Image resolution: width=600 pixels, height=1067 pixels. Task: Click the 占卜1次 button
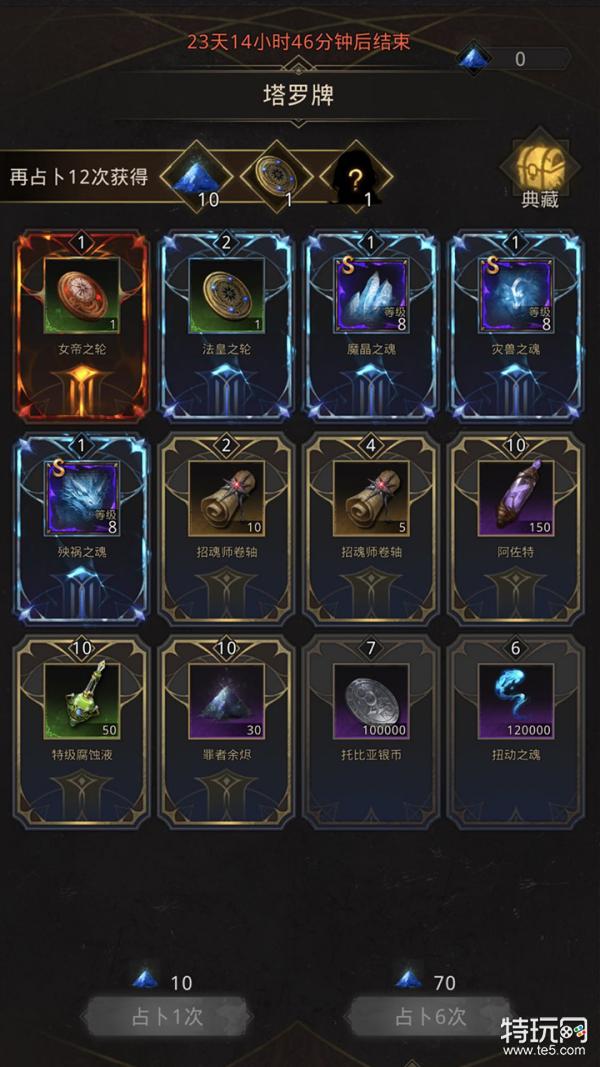point(167,1017)
